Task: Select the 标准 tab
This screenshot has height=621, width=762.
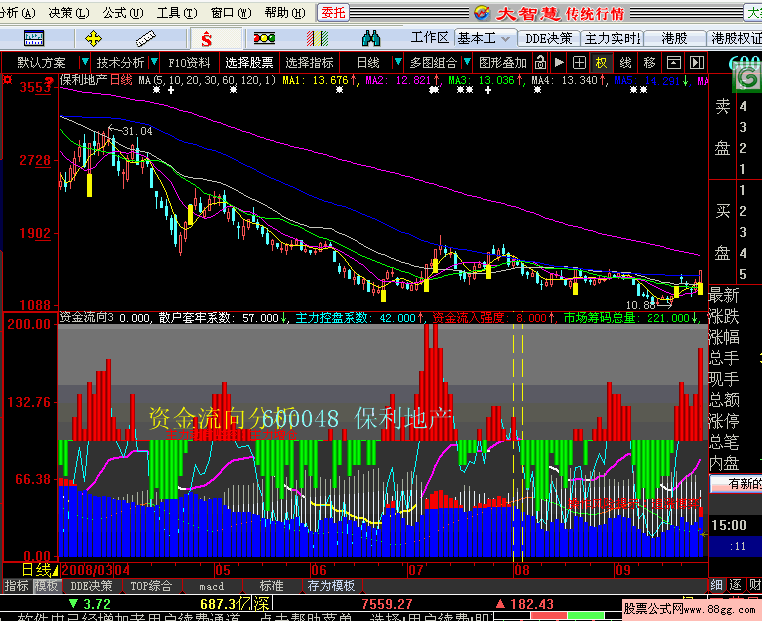Action: 271,586
